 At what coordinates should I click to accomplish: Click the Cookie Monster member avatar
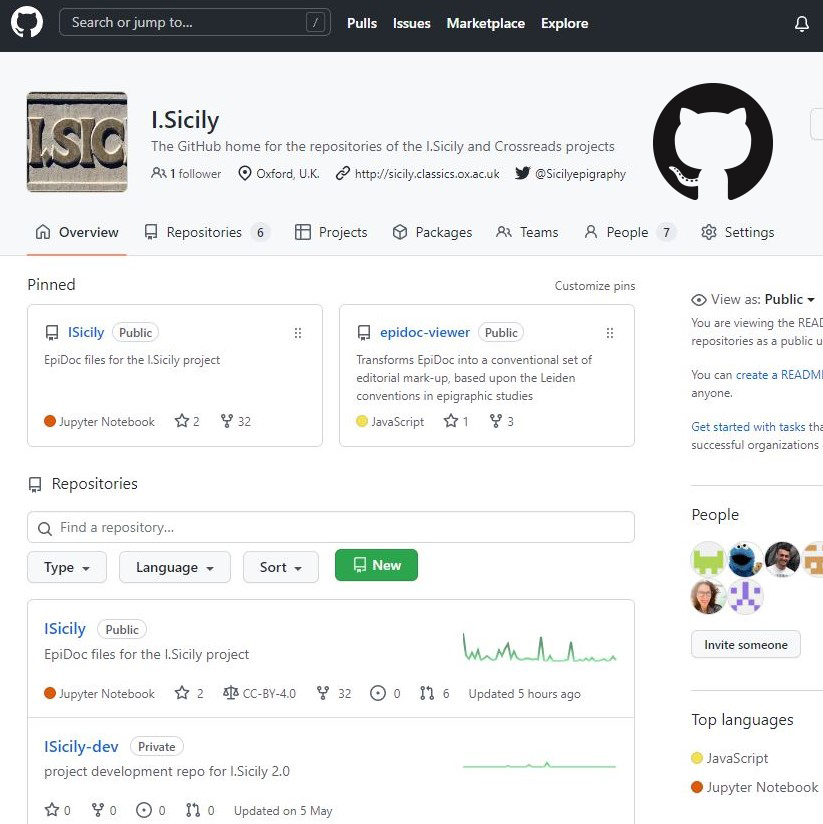[x=745, y=559]
